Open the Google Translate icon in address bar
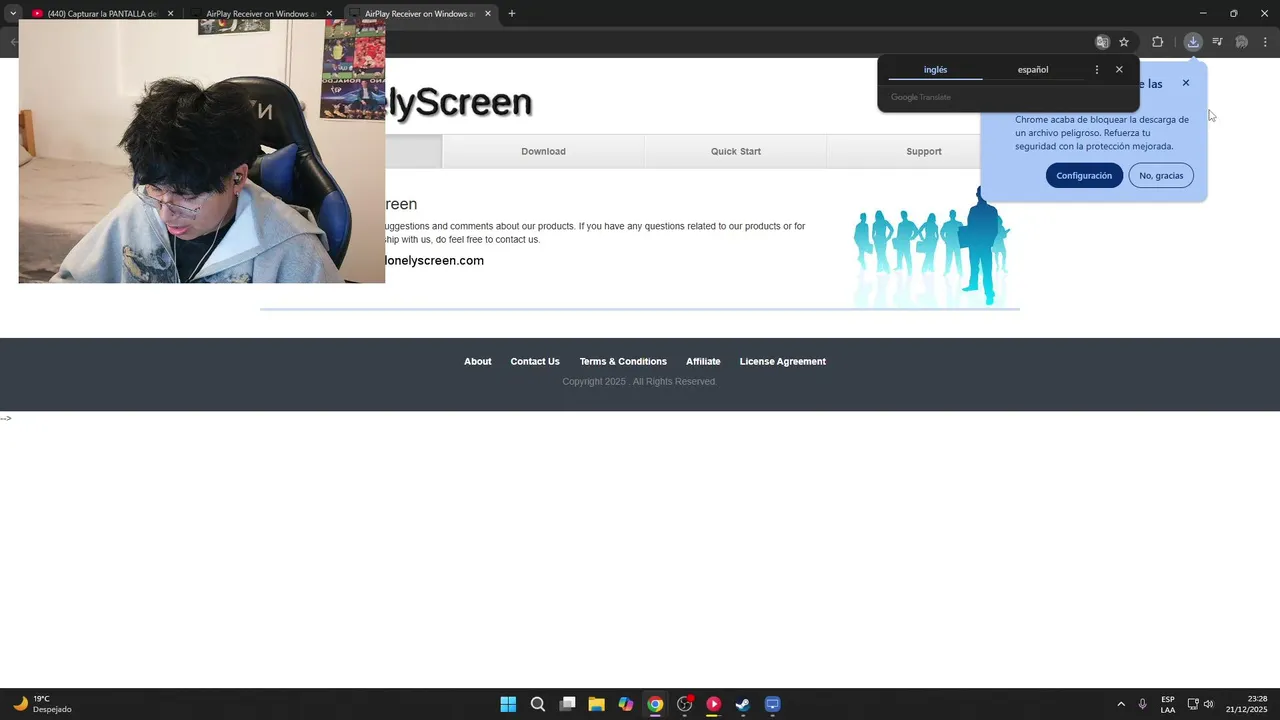 1102,42
